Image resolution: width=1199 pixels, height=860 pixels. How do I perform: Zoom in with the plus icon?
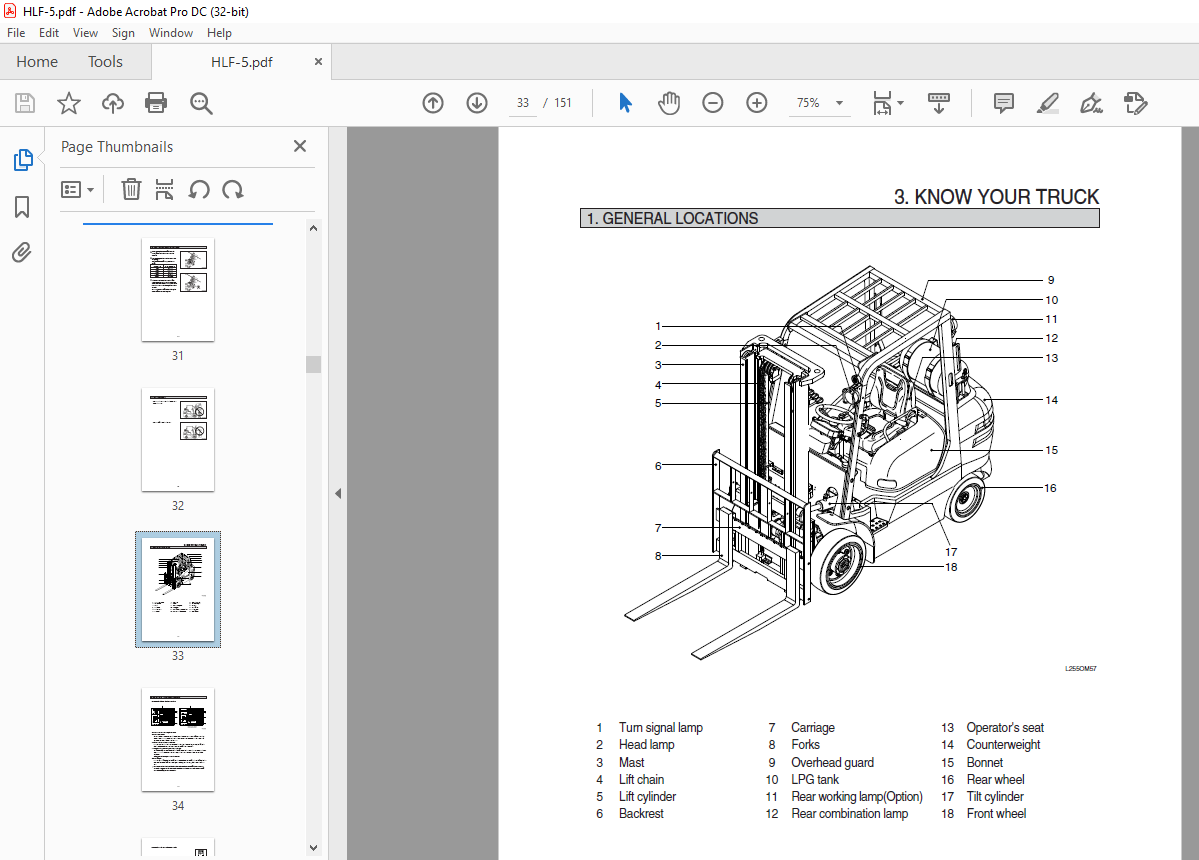pos(757,102)
